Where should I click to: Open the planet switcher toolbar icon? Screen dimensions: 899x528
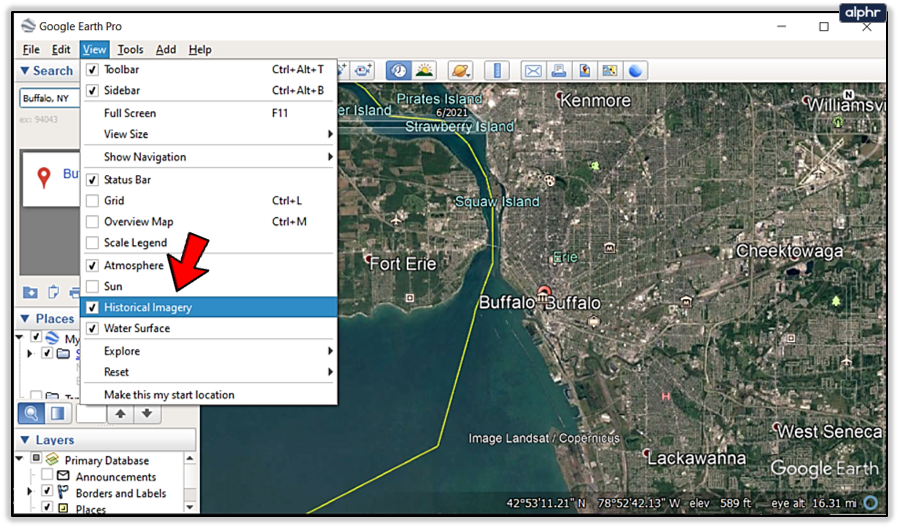pyautogui.click(x=460, y=71)
